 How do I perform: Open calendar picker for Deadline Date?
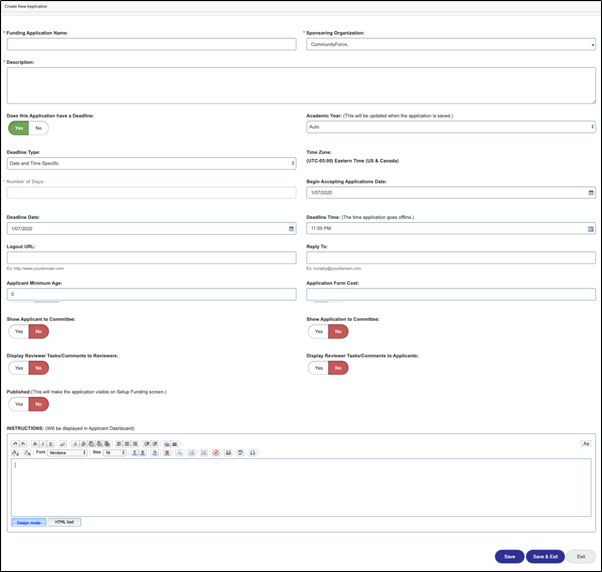(x=291, y=228)
